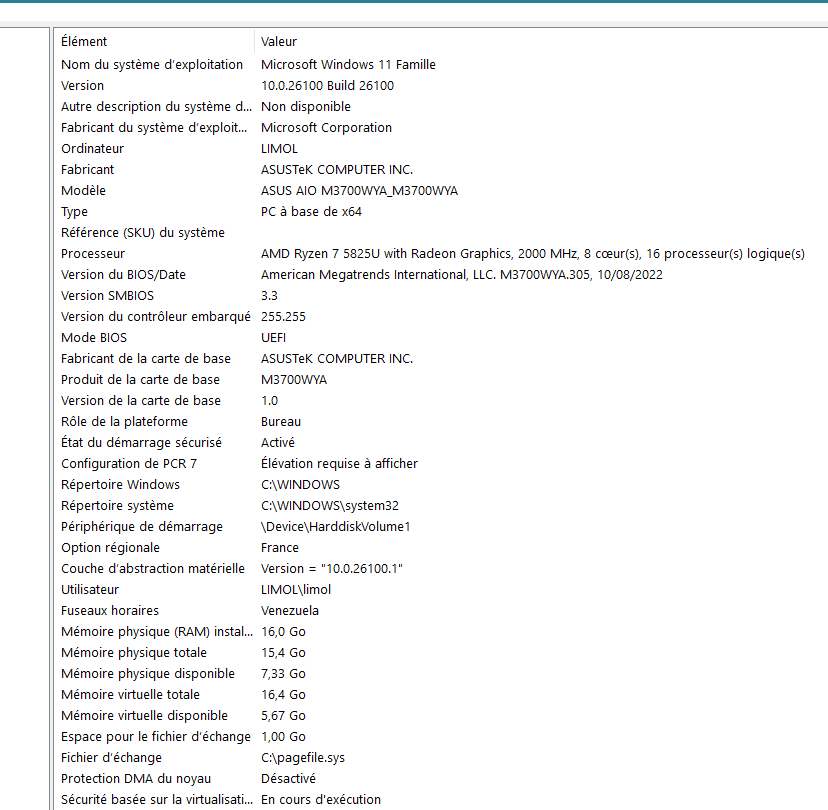
Task: Select the 'Modèle' ASUS AIO row
Action: coord(83,190)
